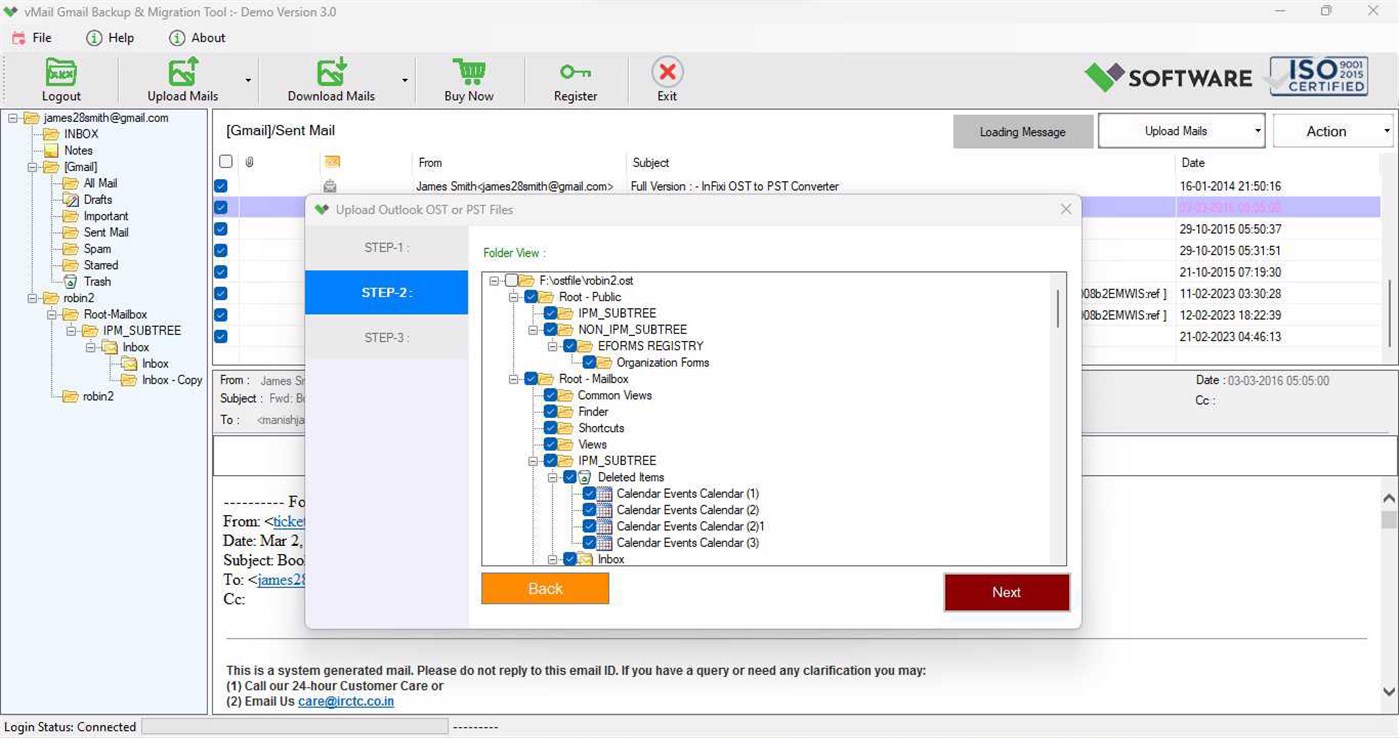The image size is (1399, 738).
Task: Click the dialog folder tree vertical scrollbar
Action: (x=1058, y=308)
